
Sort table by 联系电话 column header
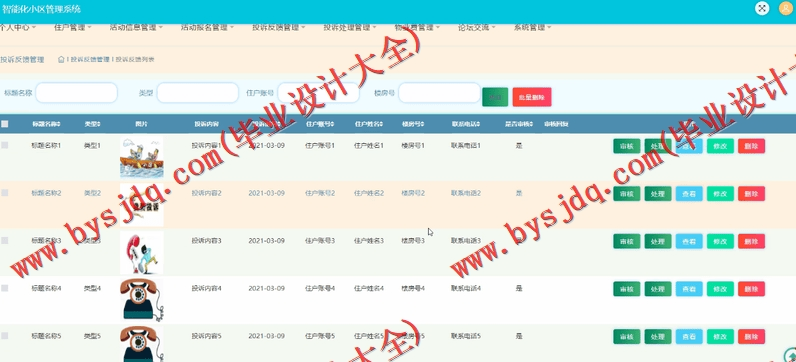[x=466, y=124]
